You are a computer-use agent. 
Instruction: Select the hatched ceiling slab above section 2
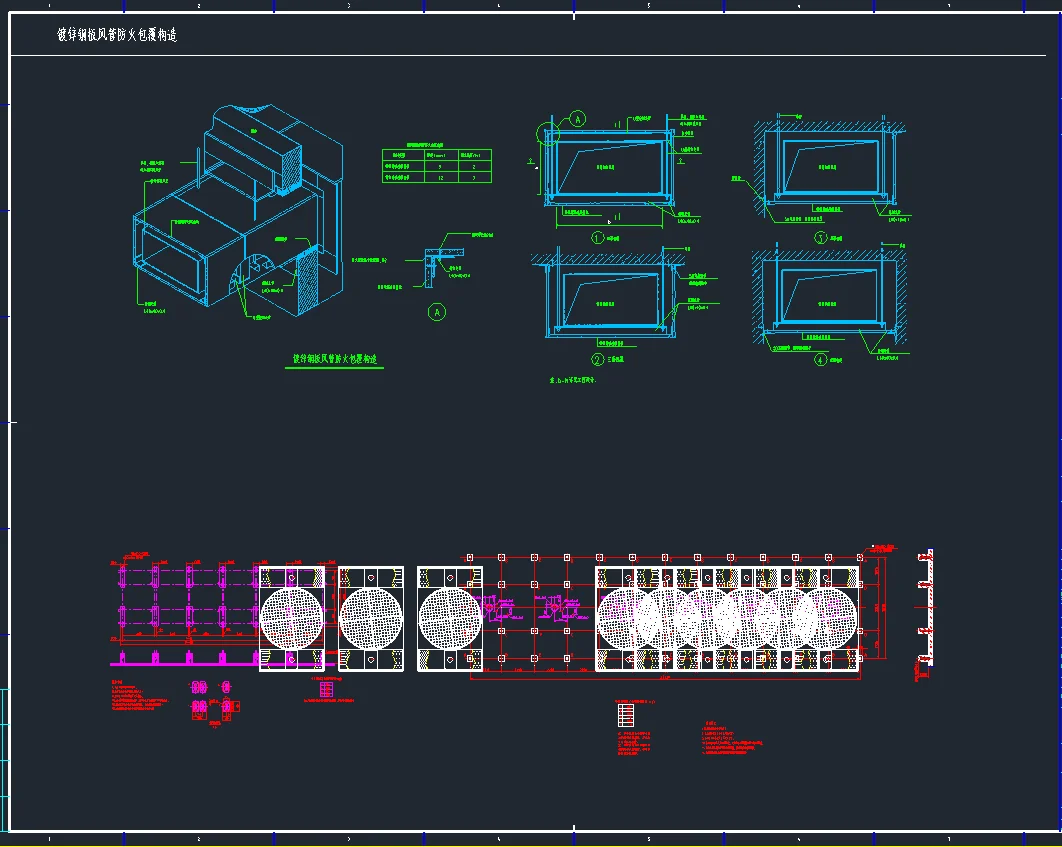tap(606, 259)
